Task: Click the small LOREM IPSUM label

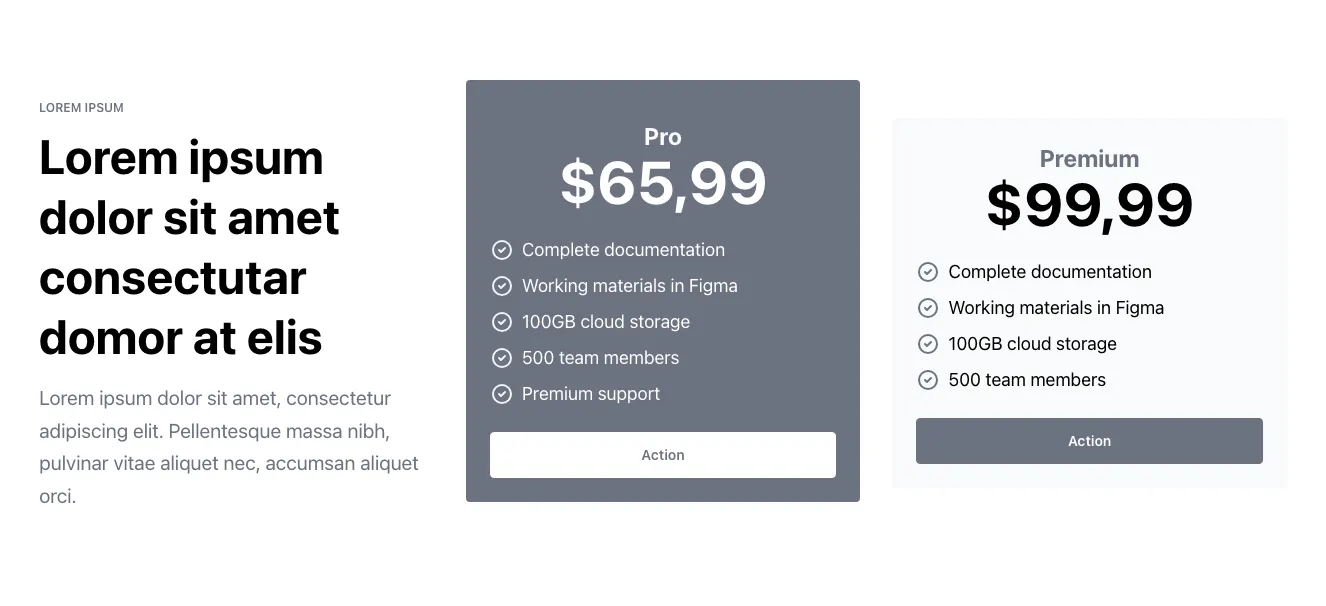Action: pyautogui.click(x=81, y=108)
